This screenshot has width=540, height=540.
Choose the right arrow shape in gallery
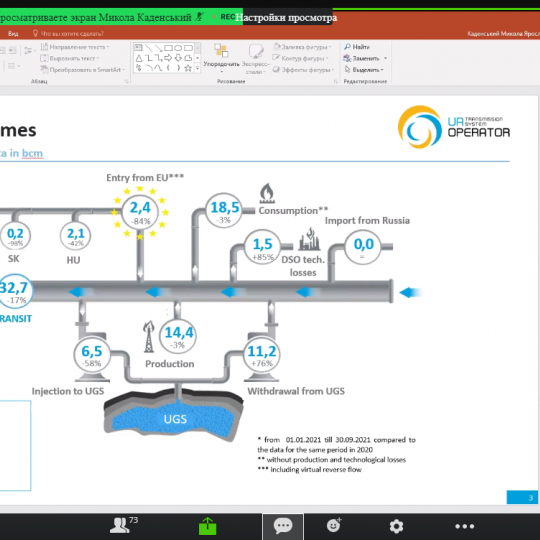(168, 58)
